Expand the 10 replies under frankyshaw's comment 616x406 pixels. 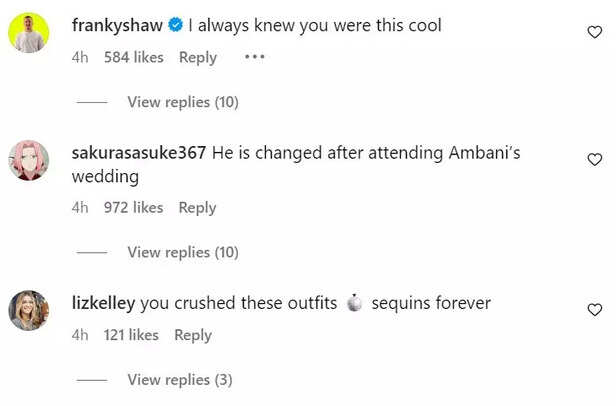[182, 102]
